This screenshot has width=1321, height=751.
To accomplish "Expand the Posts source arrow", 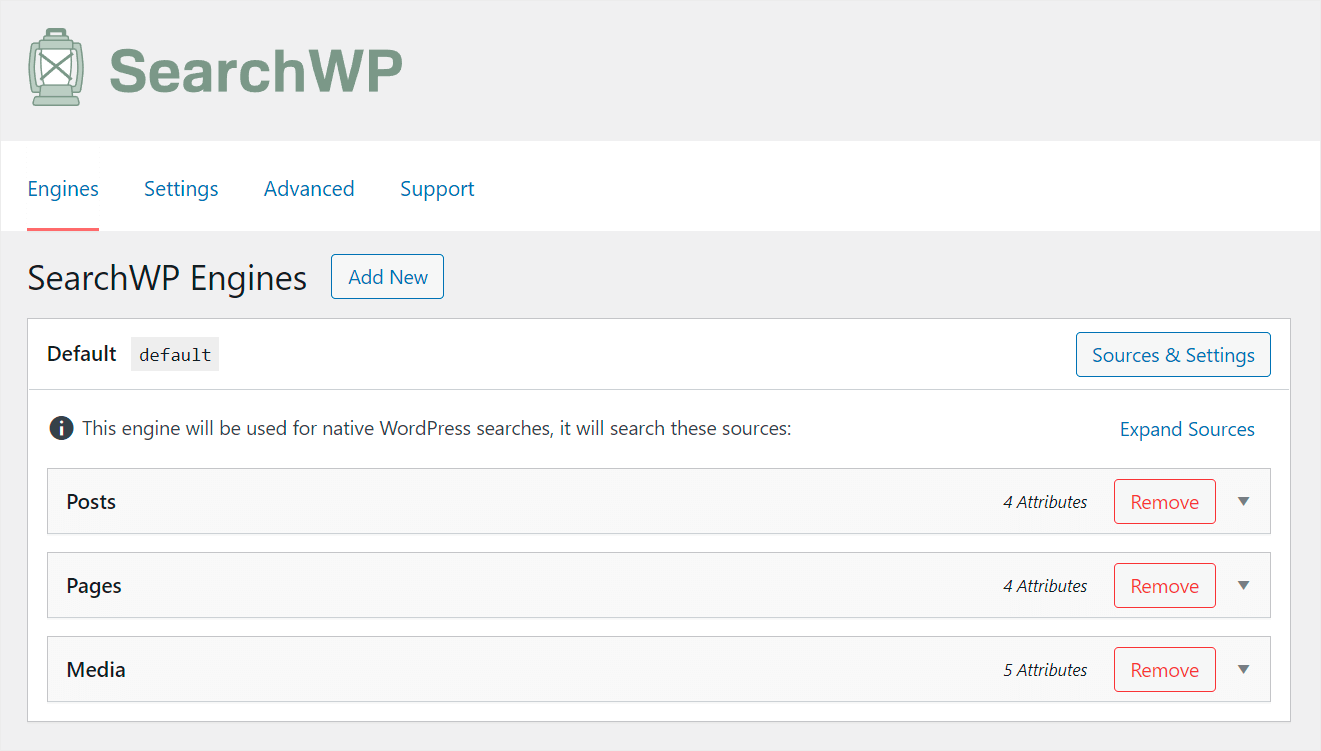I will pyautogui.click(x=1244, y=502).
